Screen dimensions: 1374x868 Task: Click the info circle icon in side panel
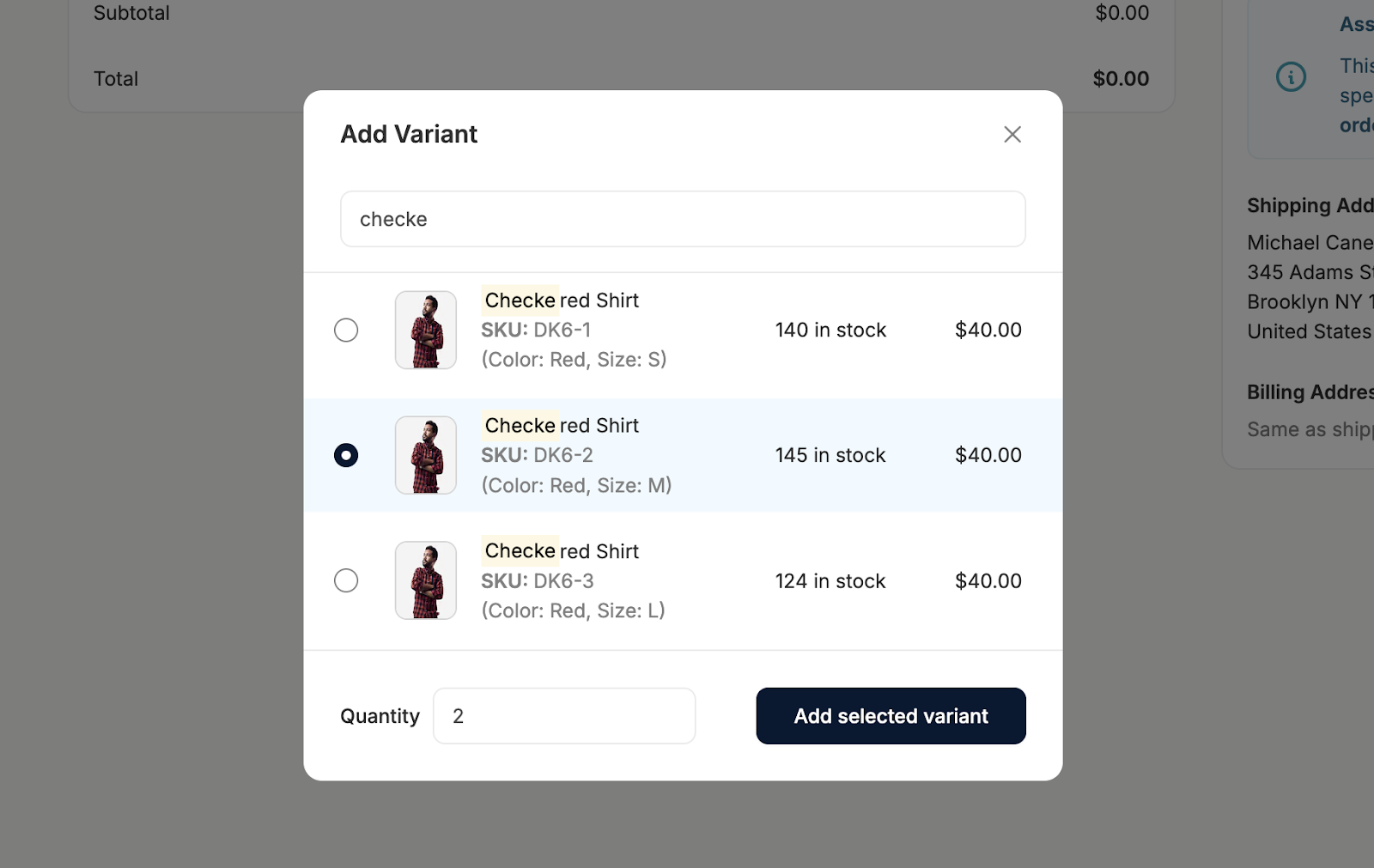coord(1291,76)
